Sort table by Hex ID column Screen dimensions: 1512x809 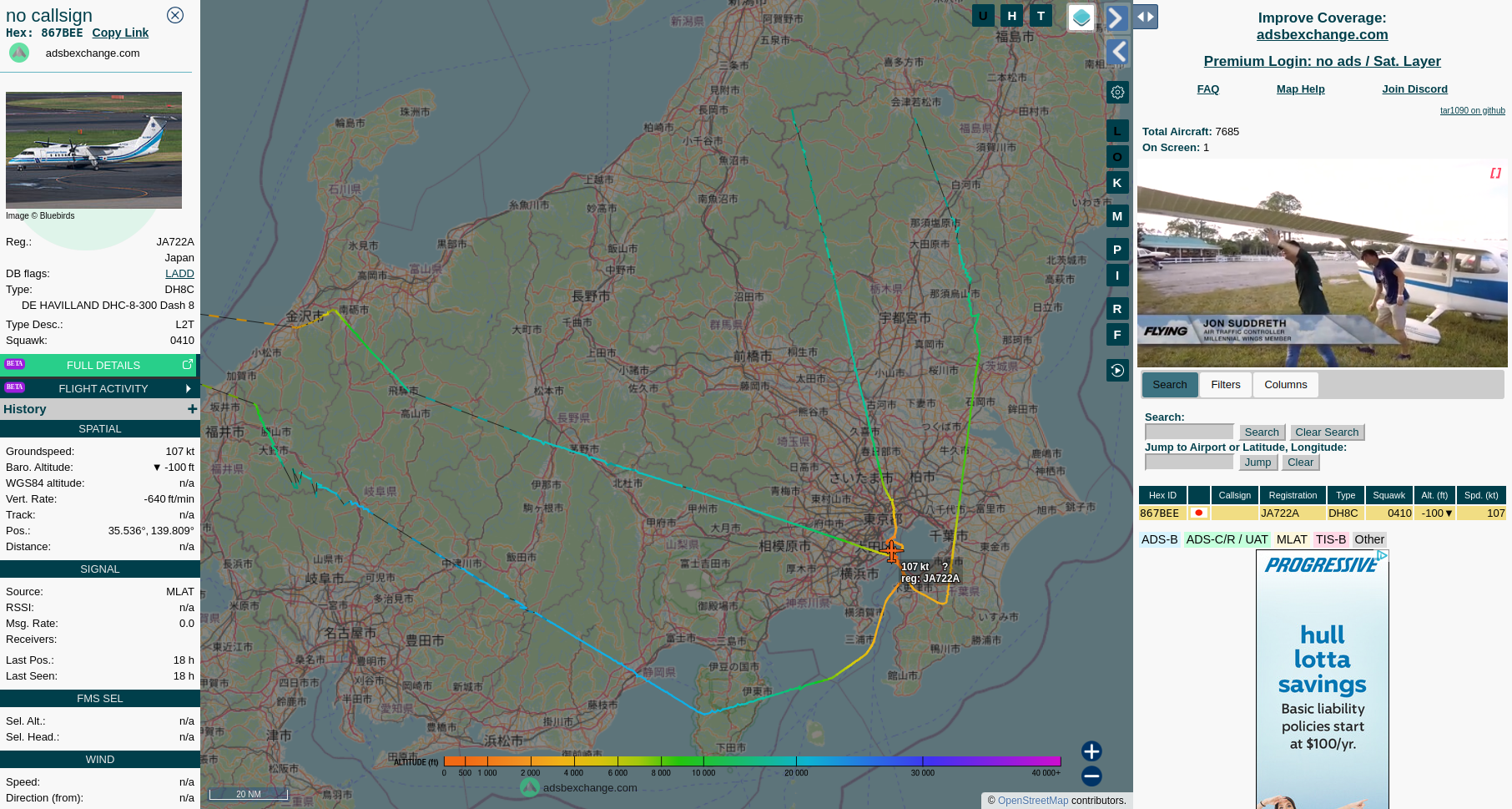coord(1162,495)
